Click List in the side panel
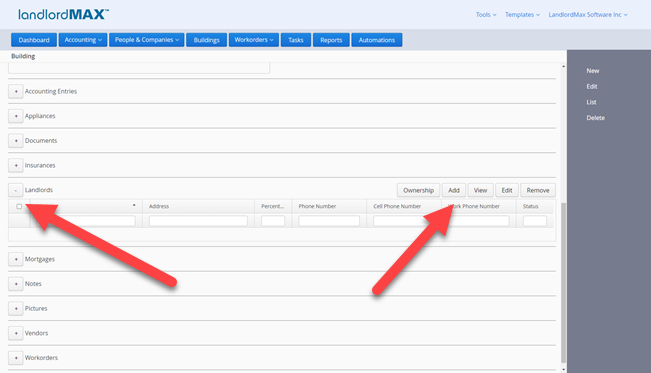 tap(591, 102)
